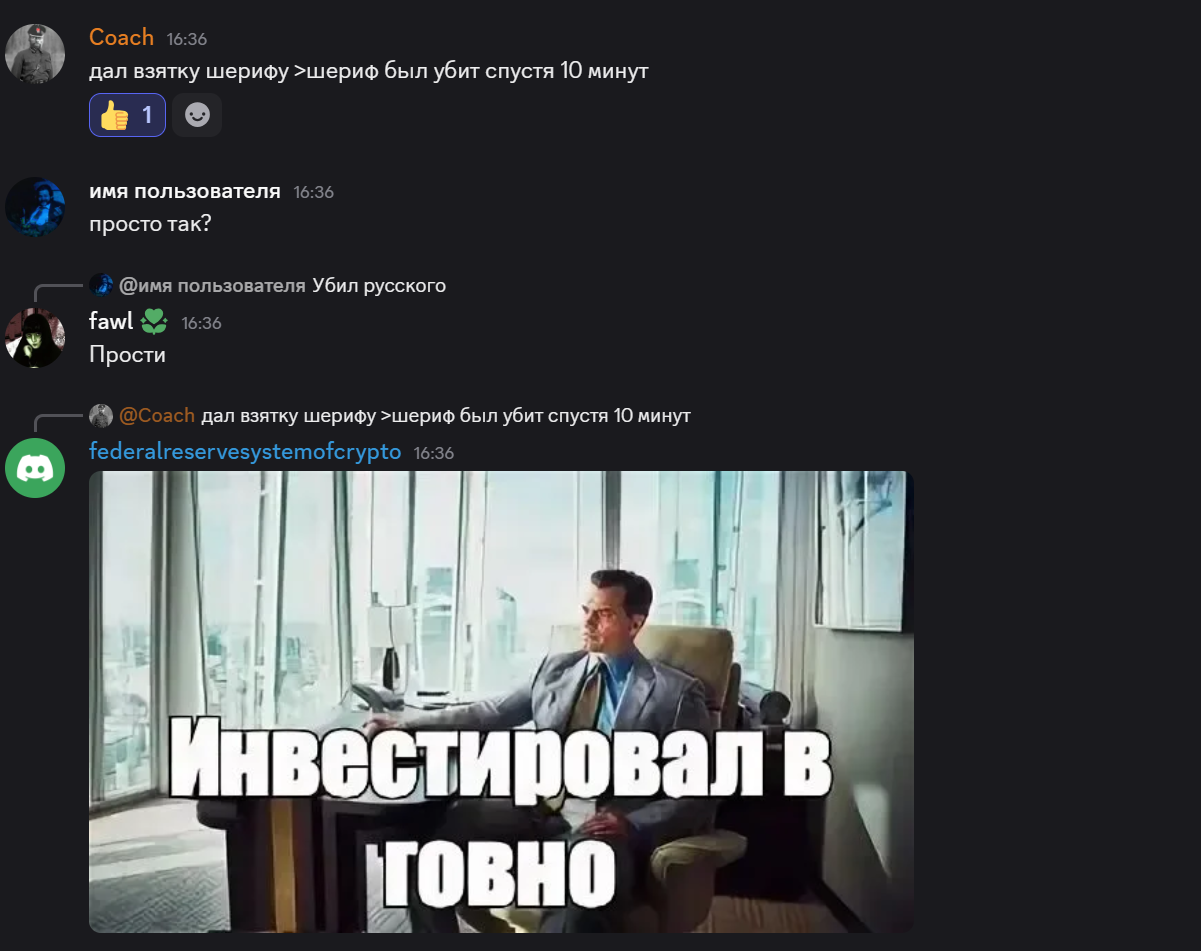Viewport: 1201px width, 951px height.
Task: Jump to quoted message about шериф bribe
Action: pos(446,416)
